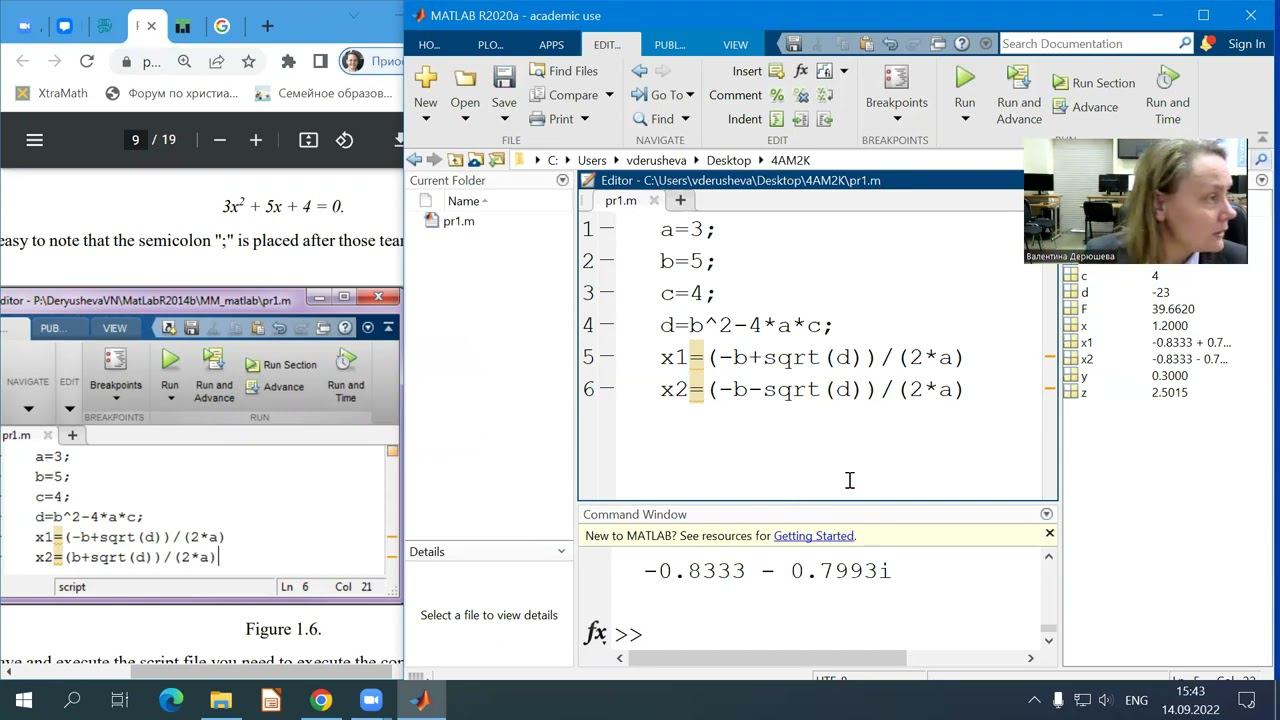The width and height of the screenshot is (1280, 720).
Task: Open the Getting Started link
Action: 813,536
